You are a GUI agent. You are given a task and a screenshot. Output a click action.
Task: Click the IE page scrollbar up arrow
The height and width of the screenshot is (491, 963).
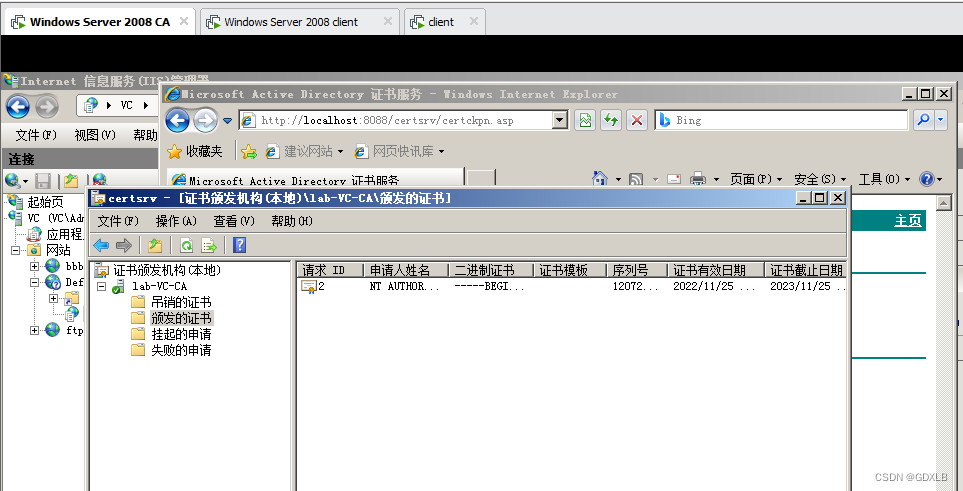click(944, 203)
